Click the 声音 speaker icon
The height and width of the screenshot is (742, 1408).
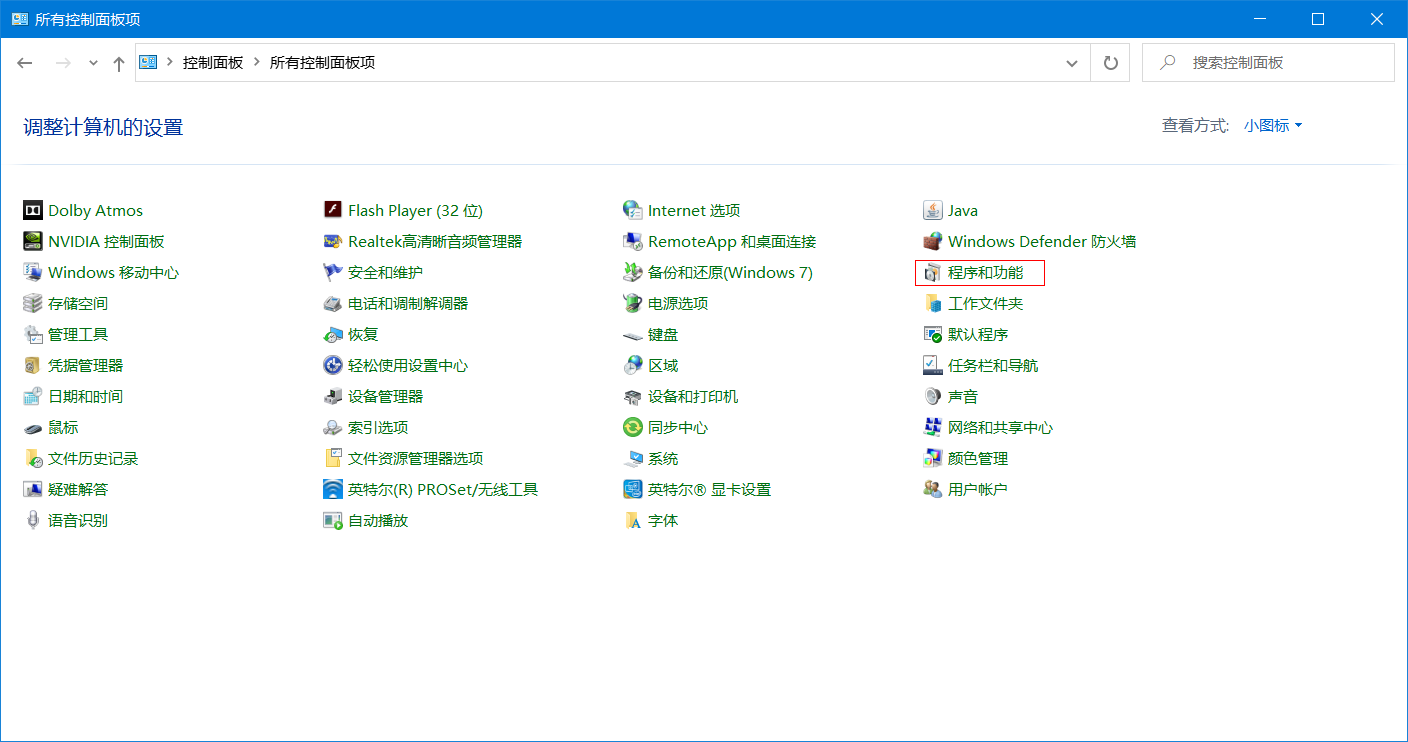tap(933, 396)
